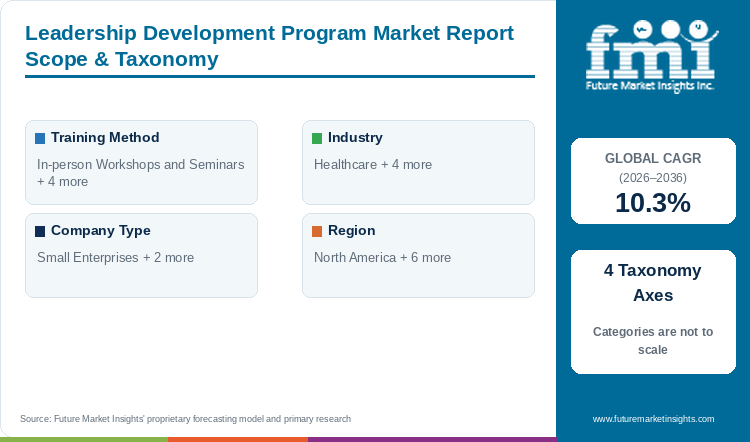750x442 pixels.
Task: Click the orange Region square marker
Action: pyautogui.click(x=317, y=232)
